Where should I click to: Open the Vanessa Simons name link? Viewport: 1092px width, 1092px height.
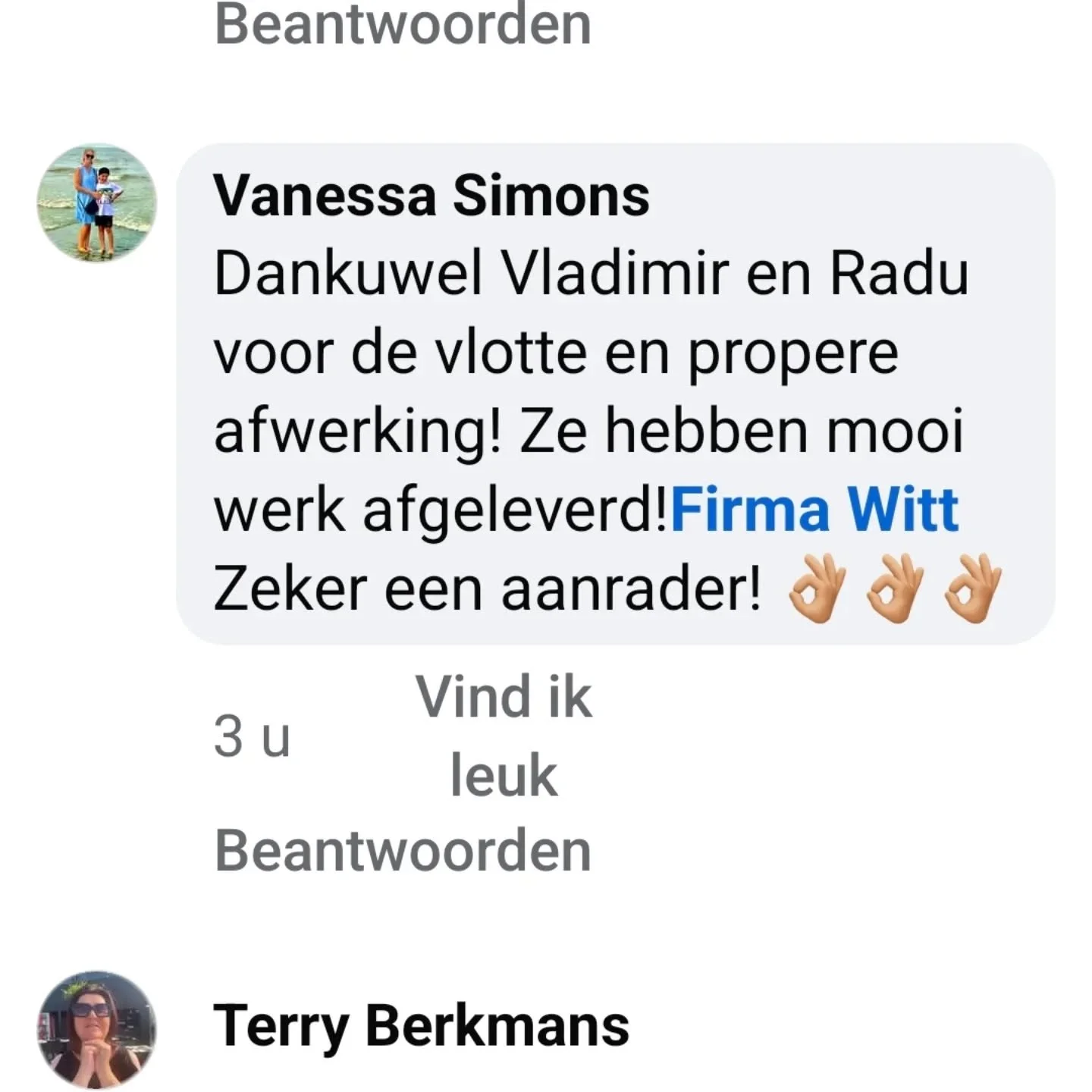pos(431,196)
